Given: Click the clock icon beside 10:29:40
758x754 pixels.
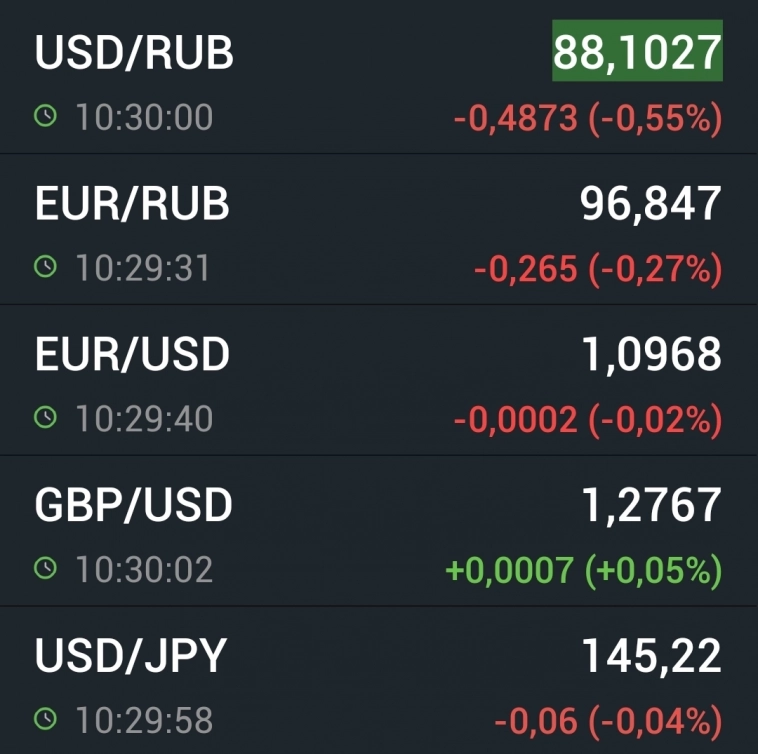Looking at the screenshot, I should (45, 418).
